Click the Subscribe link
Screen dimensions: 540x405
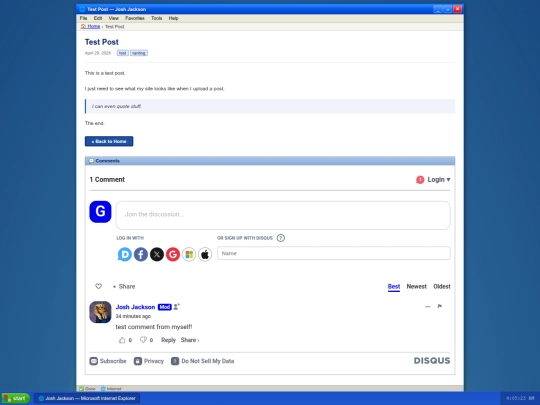(x=108, y=361)
